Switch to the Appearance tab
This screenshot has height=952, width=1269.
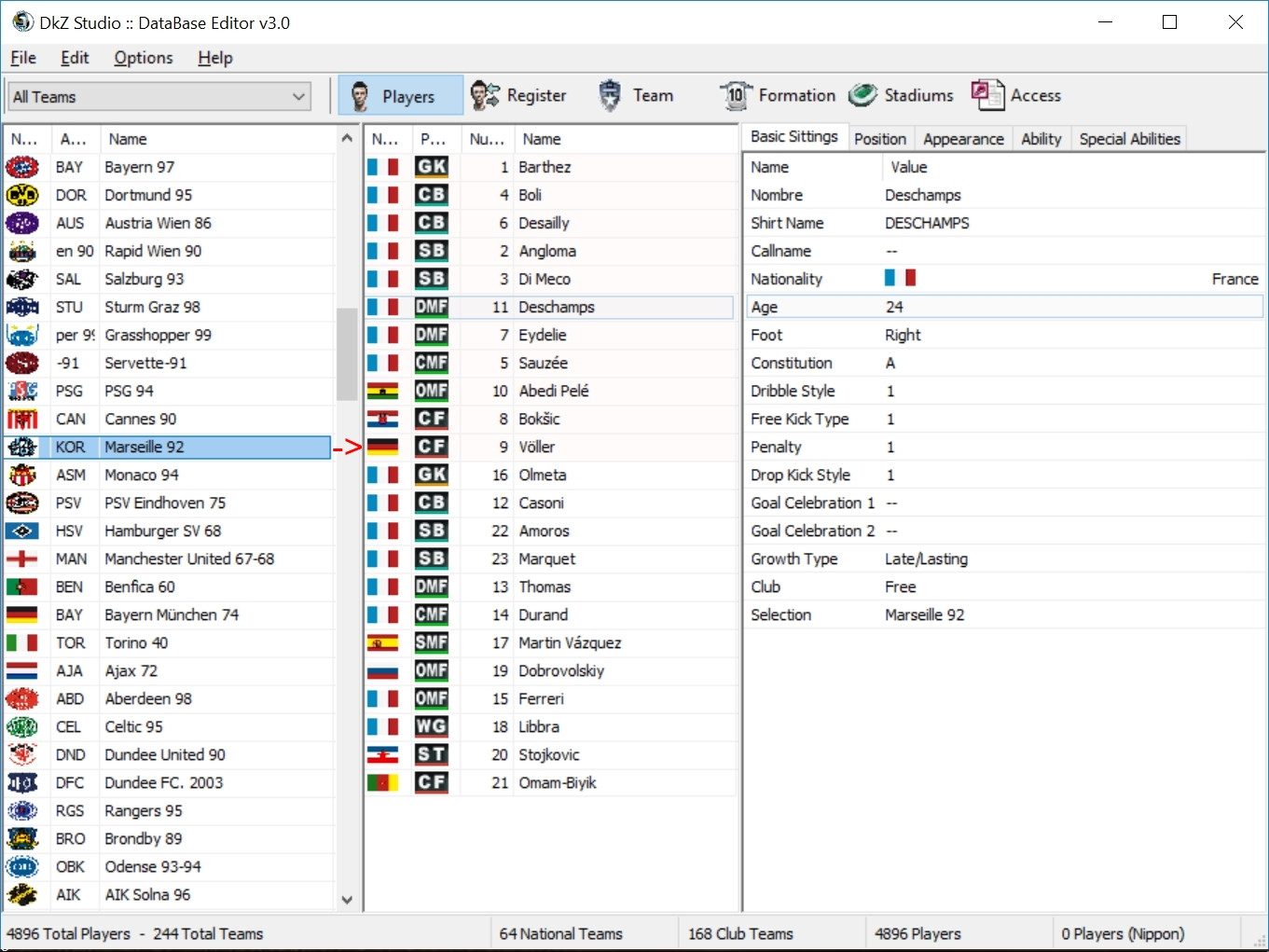click(x=963, y=139)
